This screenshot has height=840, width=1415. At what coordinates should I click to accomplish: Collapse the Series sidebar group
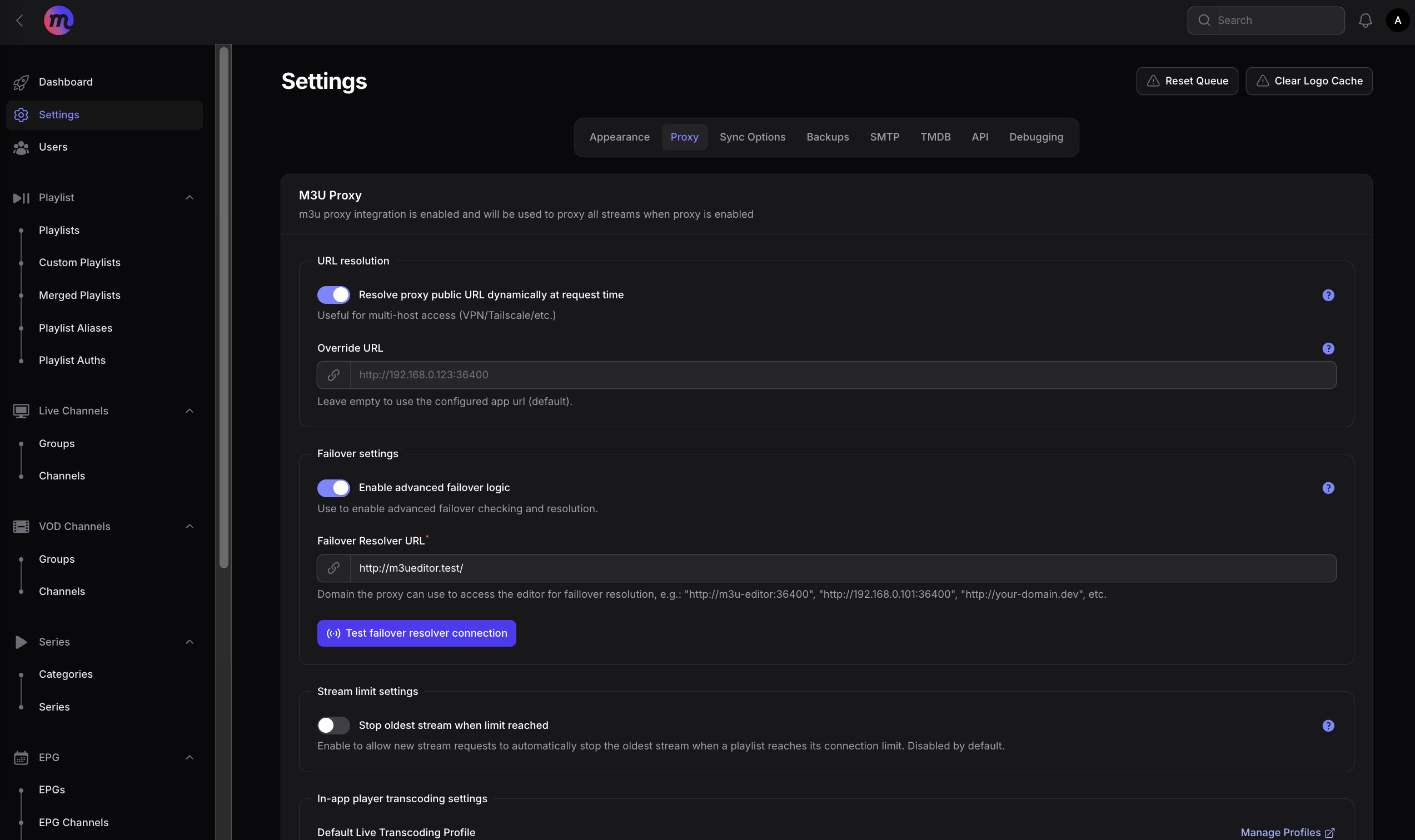(x=190, y=642)
